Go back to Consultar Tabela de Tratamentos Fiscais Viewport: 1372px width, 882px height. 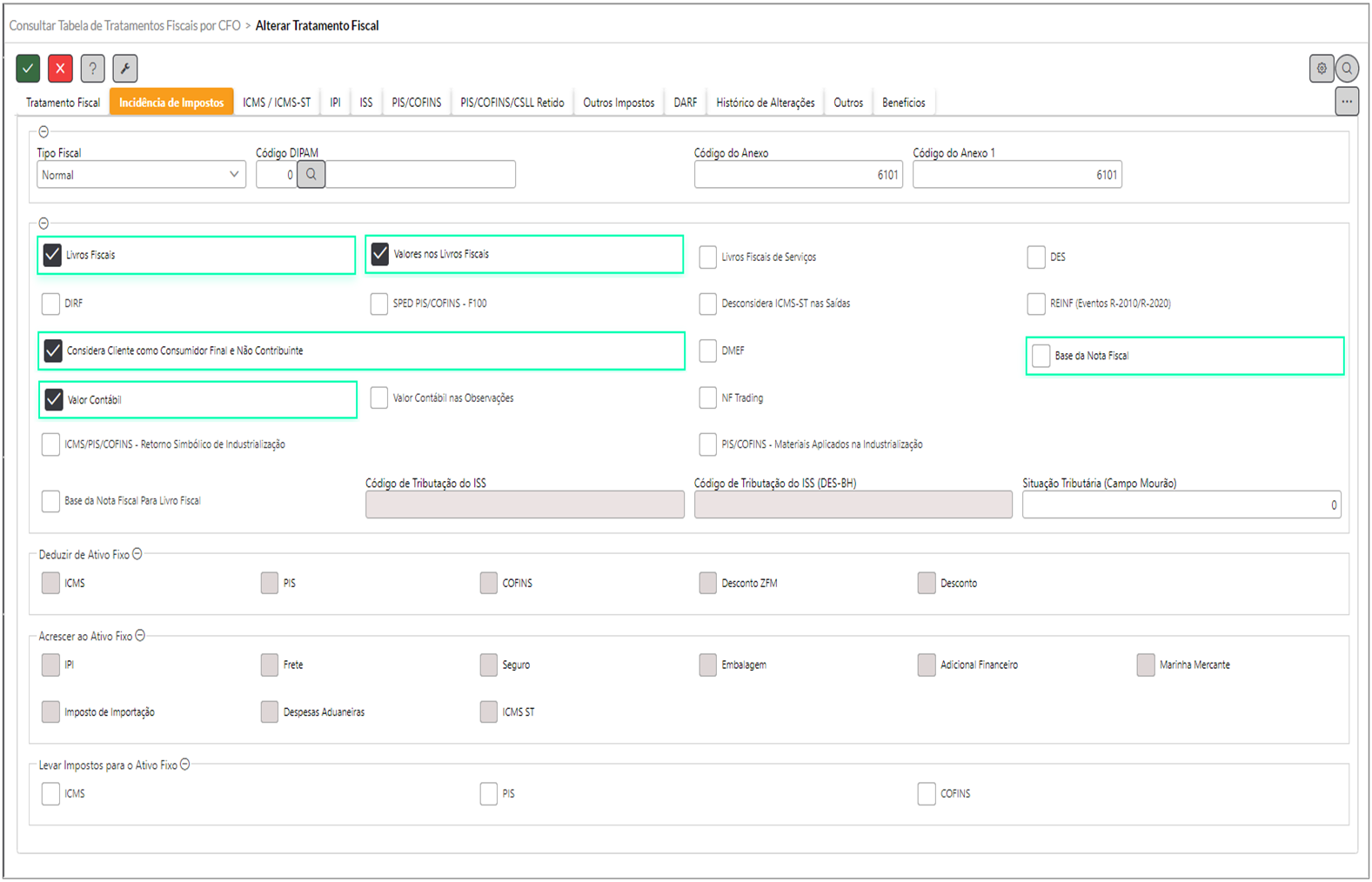click(x=124, y=26)
